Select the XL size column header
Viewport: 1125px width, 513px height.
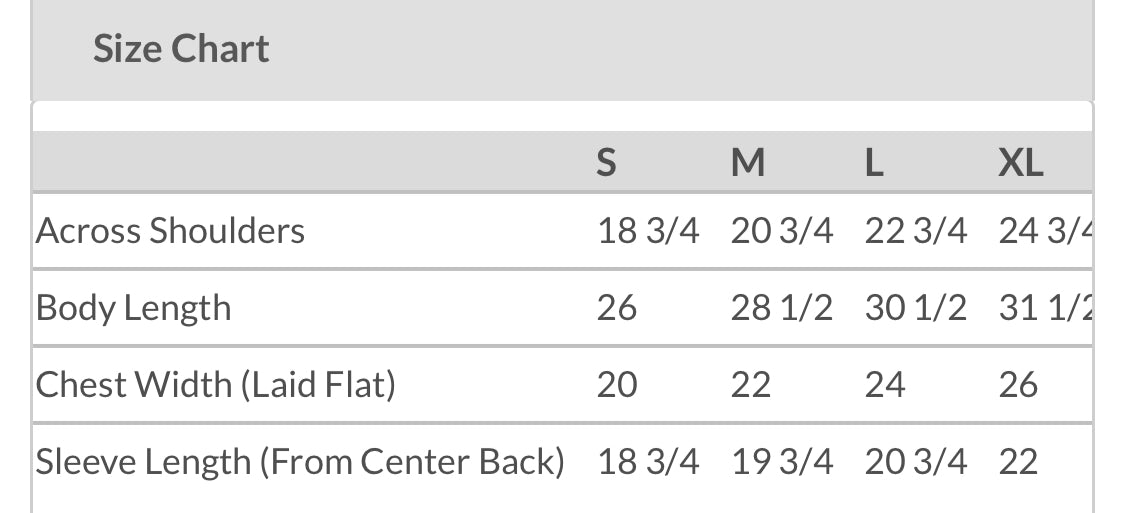tap(1020, 162)
